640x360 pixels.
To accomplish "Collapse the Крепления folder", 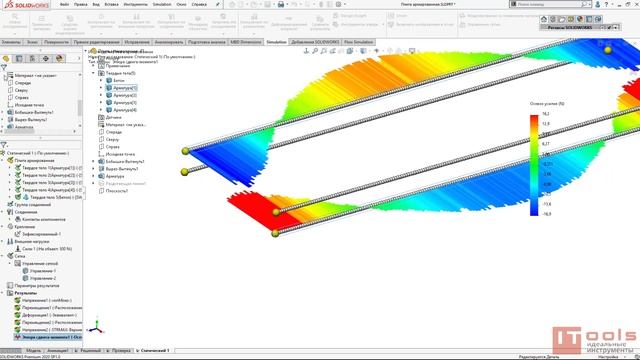I will coord(2,227).
